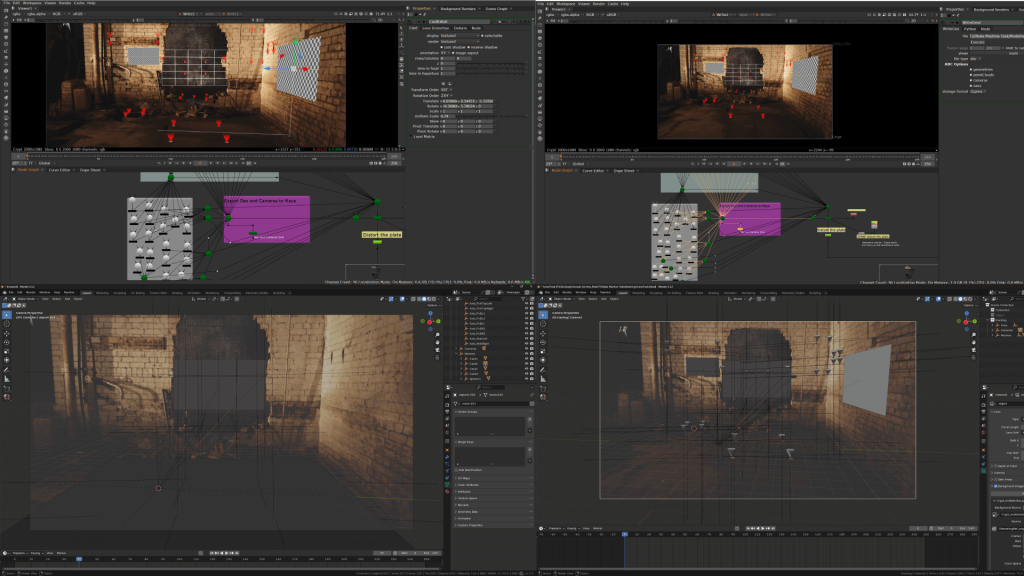Switch to Dope Sheet tab in top-right Nuke
This screenshot has height=576, width=1024.
[624, 171]
